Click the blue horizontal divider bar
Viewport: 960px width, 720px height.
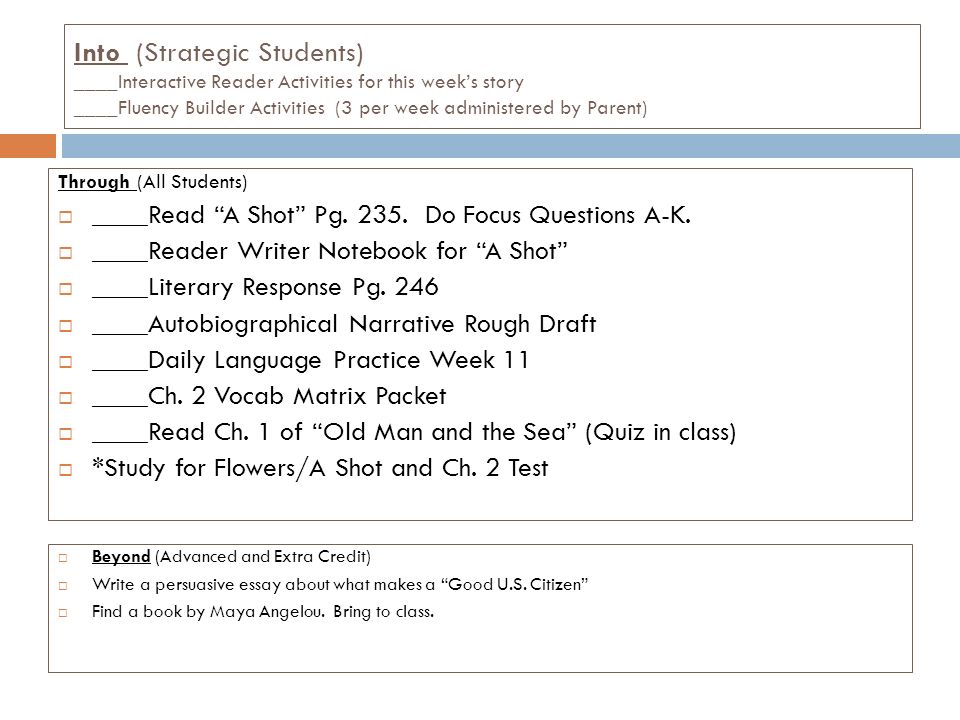click(x=511, y=146)
